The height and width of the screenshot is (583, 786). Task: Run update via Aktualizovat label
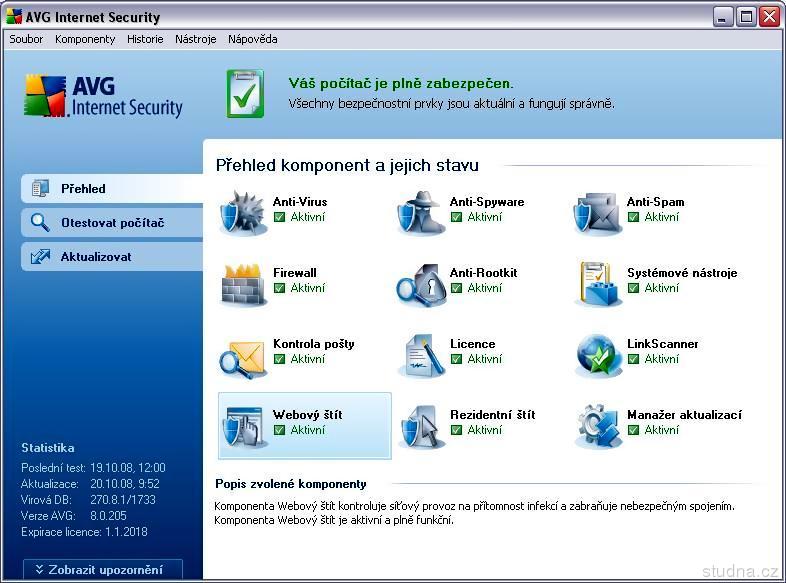click(96, 257)
